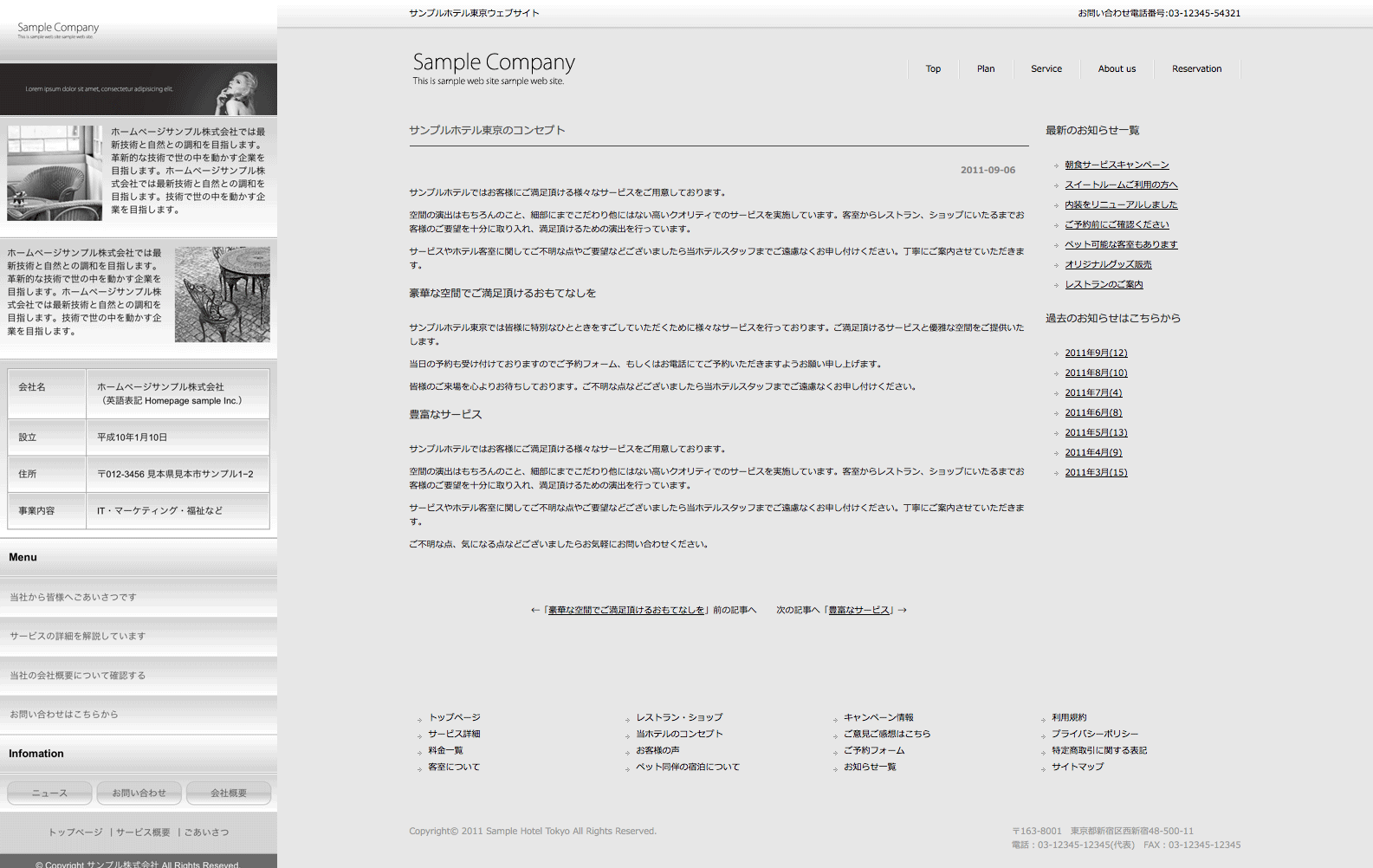Viewport: 1373px width, 868px height.
Task: Go to previous article 豪華な空間でご満足頂けるおもてなしを
Action: 626,610
